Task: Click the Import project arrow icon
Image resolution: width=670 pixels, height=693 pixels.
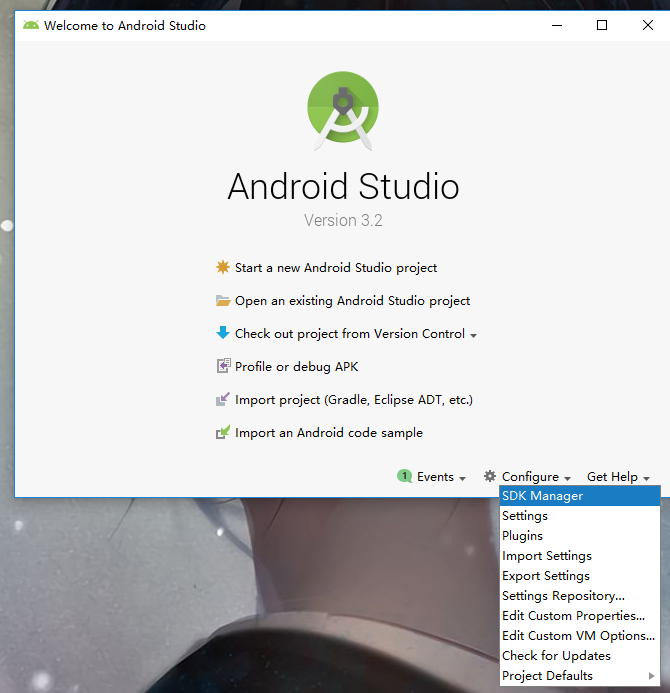Action: pos(223,399)
